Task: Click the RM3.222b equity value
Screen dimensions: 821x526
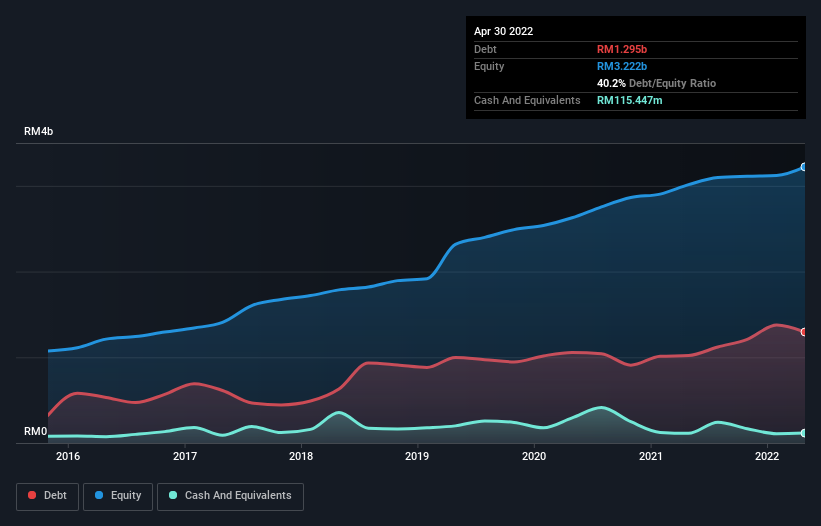Action: 622,66
